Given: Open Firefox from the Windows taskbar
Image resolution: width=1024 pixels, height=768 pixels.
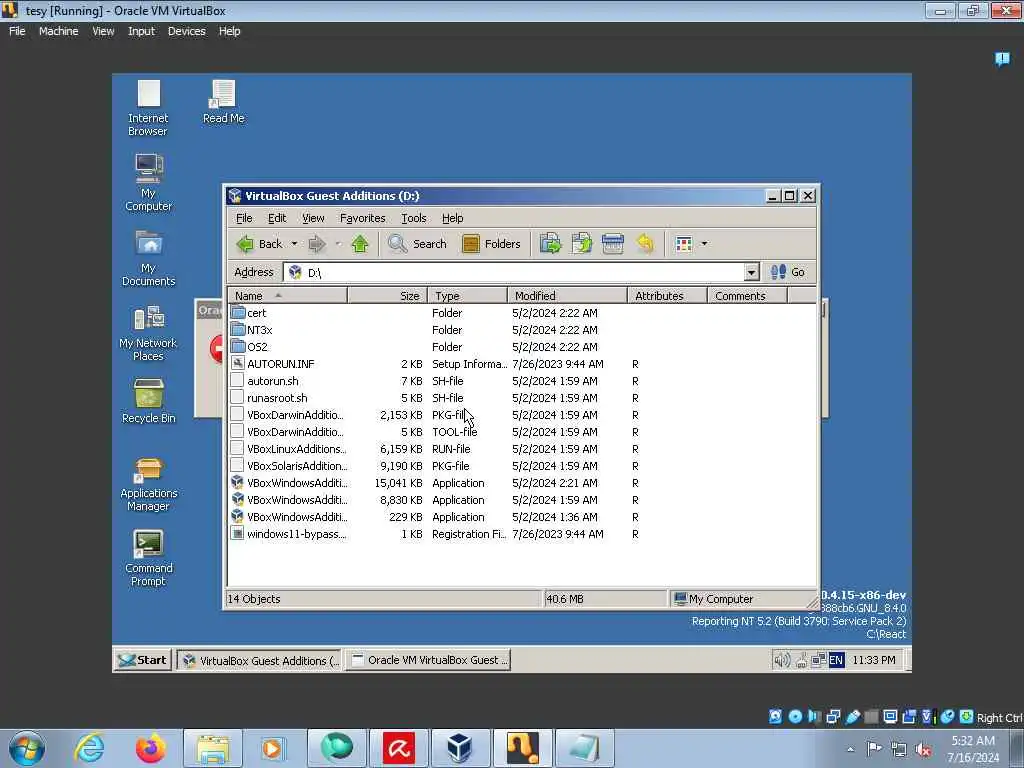Looking at the screenshot, I should coord(150,748).
